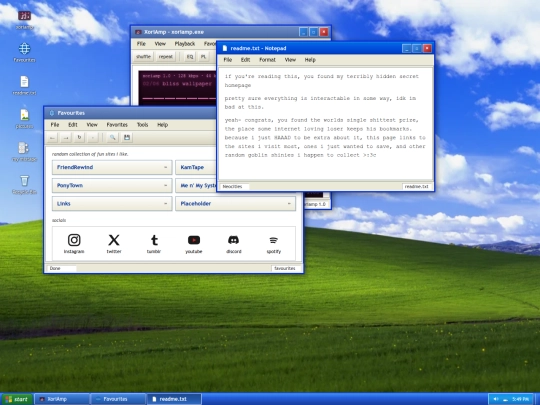Open the View menu in Favourites window
Screen dimensions: 540x405
(x=92, y=125)
